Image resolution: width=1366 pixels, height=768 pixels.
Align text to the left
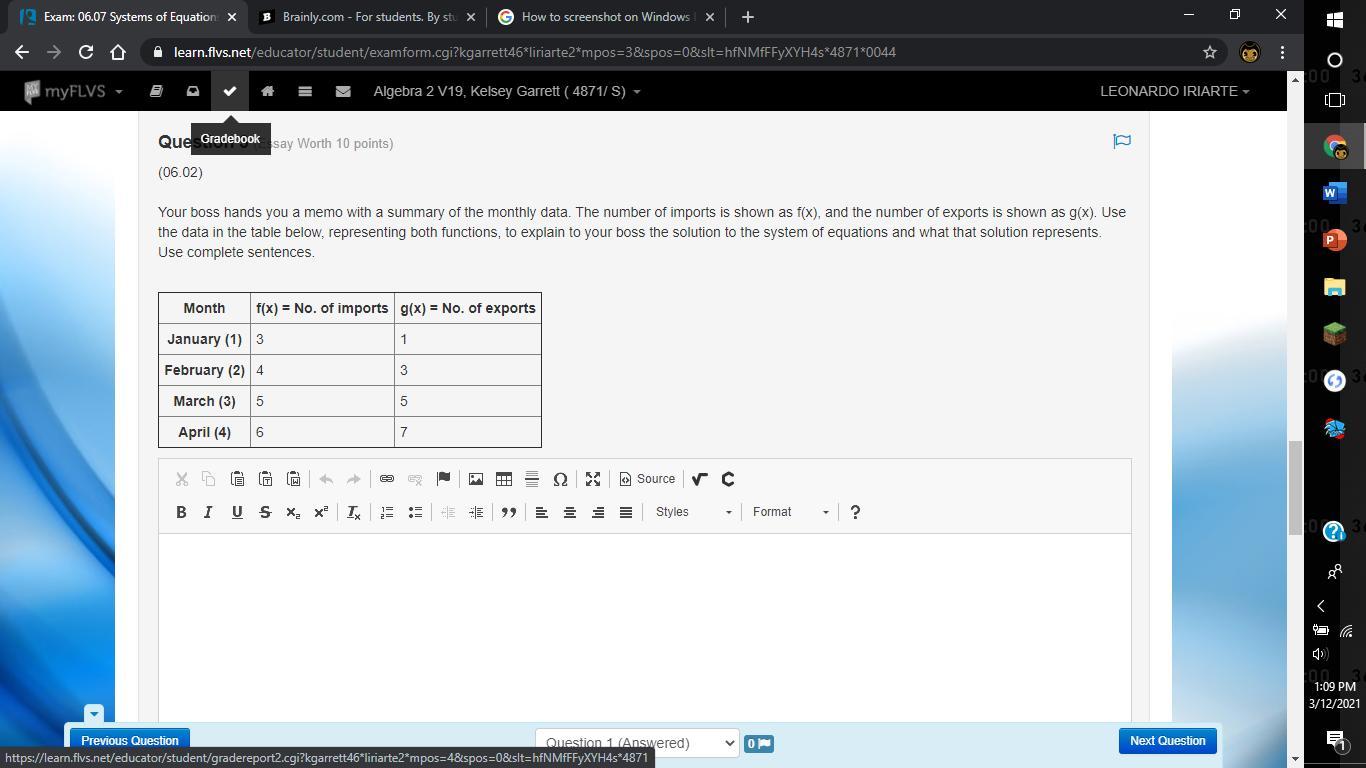[542, 512]
